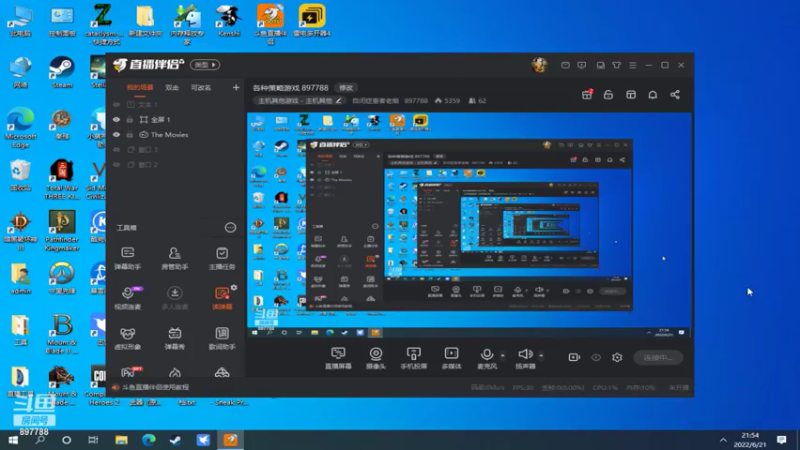Select the 窗口 3 source row
Screen dimensions: 800x450
pyautogui.click(x=176, y=149)
